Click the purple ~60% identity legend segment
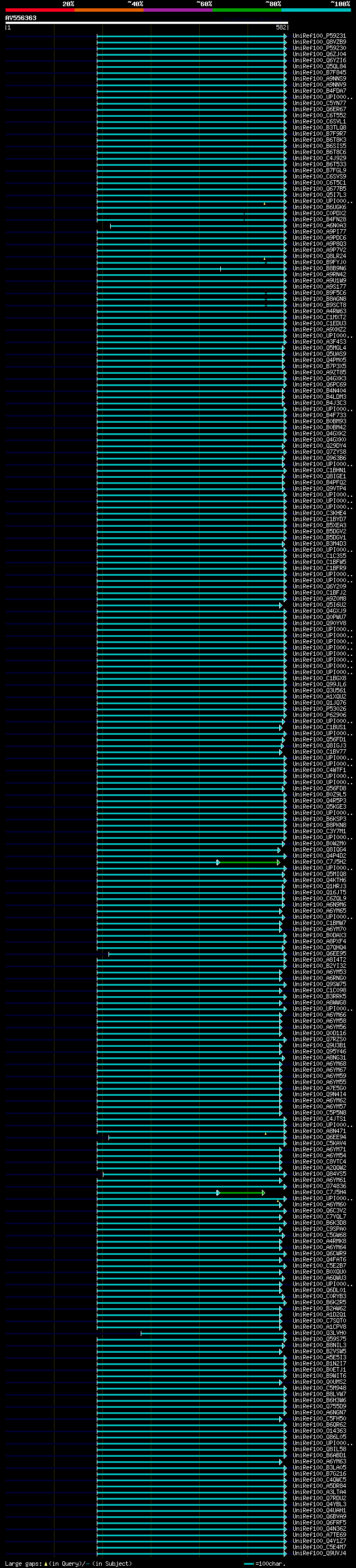The height and width of the screenshot is (1568, 356). tap(179, 10)
